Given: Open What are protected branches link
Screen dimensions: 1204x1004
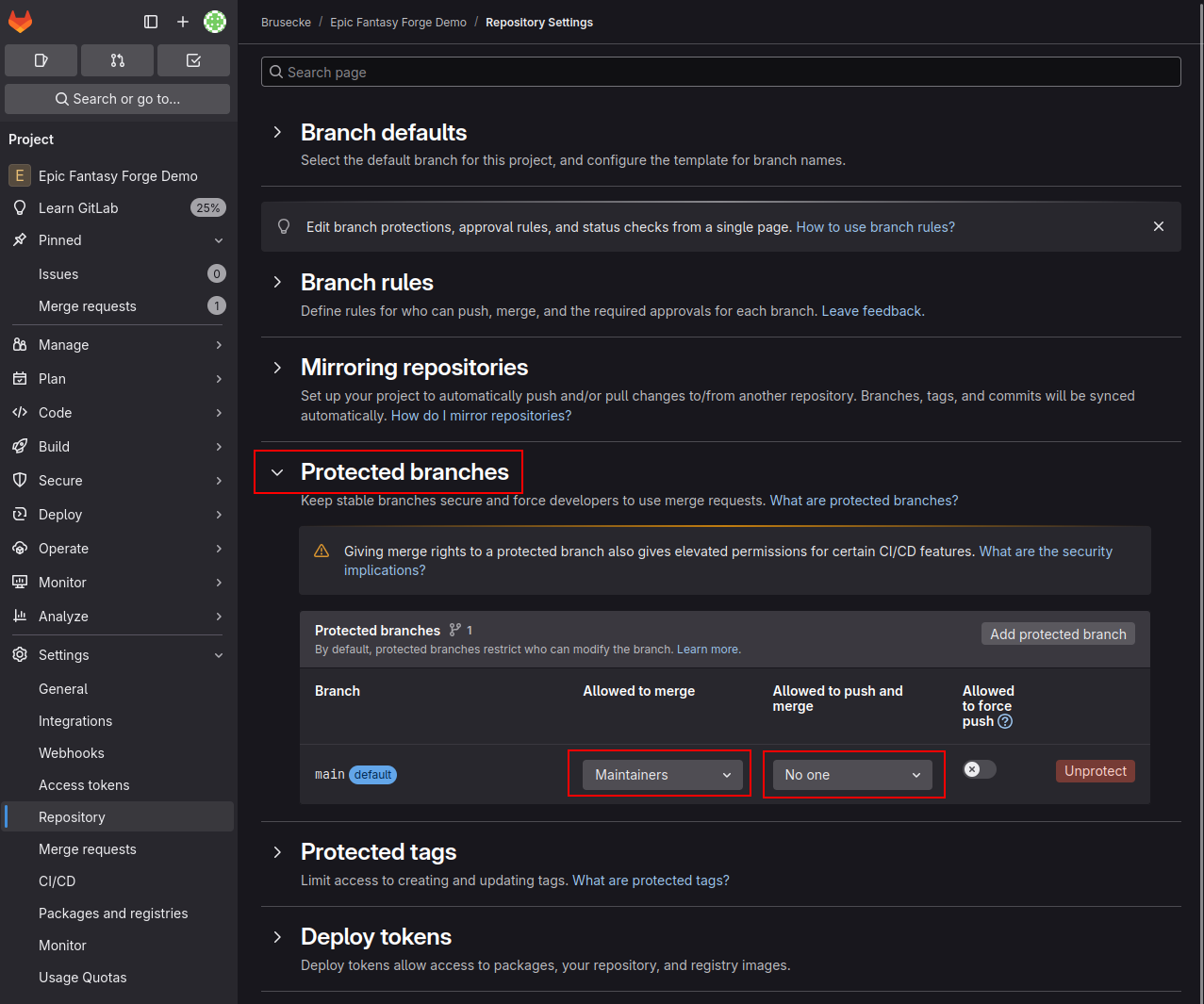Looking at the screenshot, I should tap(864, 501).
